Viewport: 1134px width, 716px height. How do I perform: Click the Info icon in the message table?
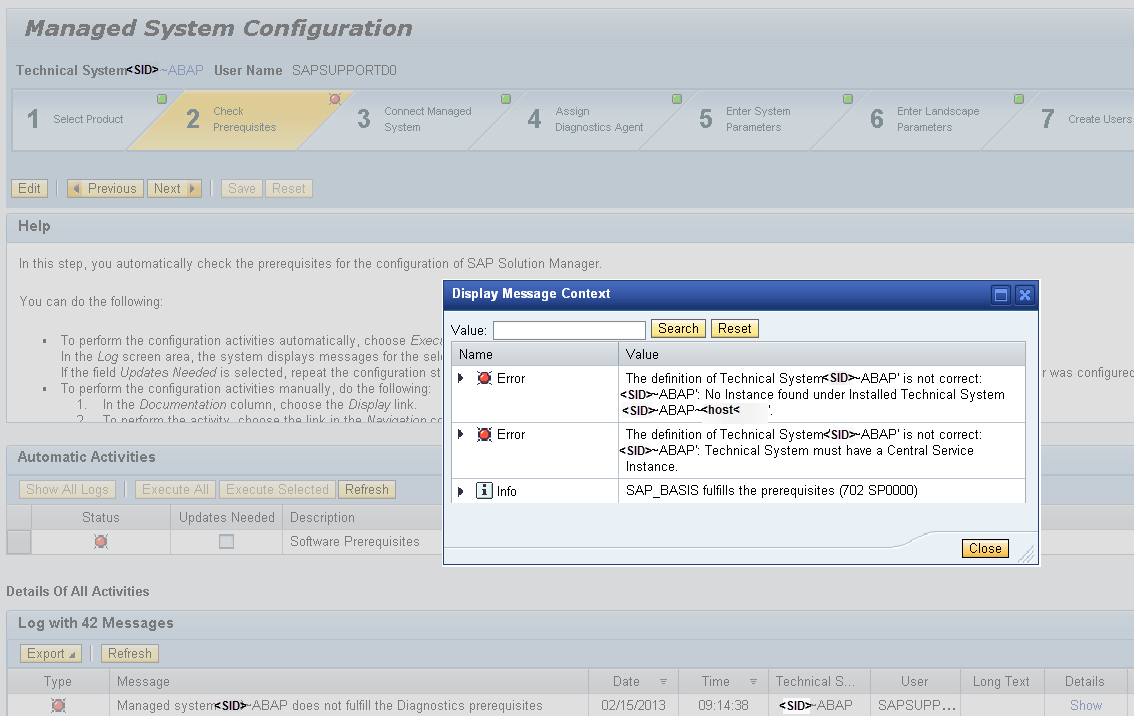[x=485, y=490]
